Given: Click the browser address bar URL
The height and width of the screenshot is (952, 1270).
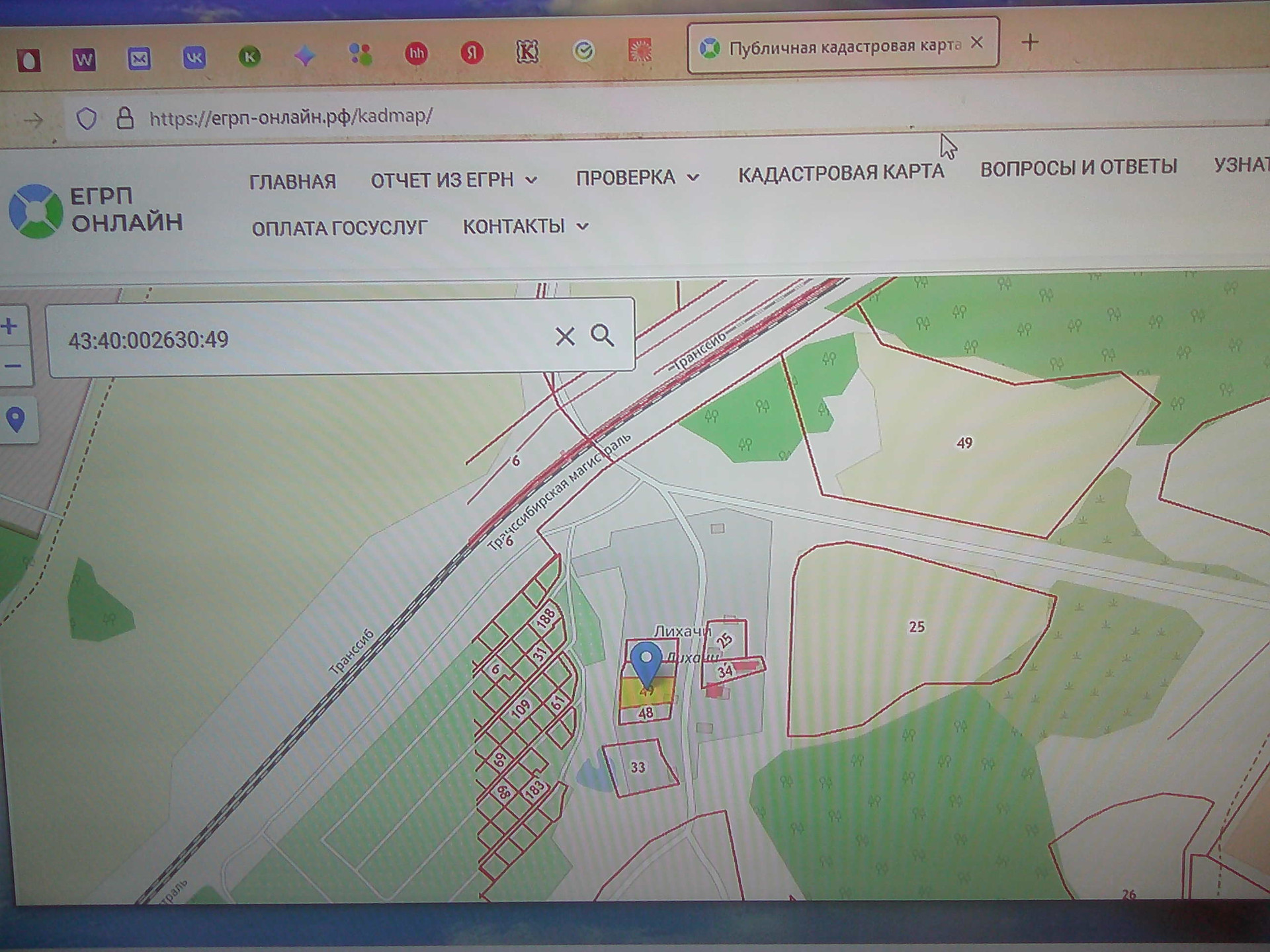Looking at the screenshot, I should pyautogui.click(x=291, y=117).
